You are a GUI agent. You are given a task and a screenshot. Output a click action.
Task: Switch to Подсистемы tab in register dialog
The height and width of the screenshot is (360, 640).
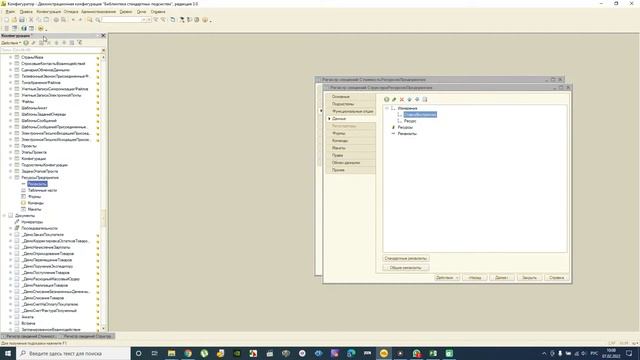[x=350, y=104]
